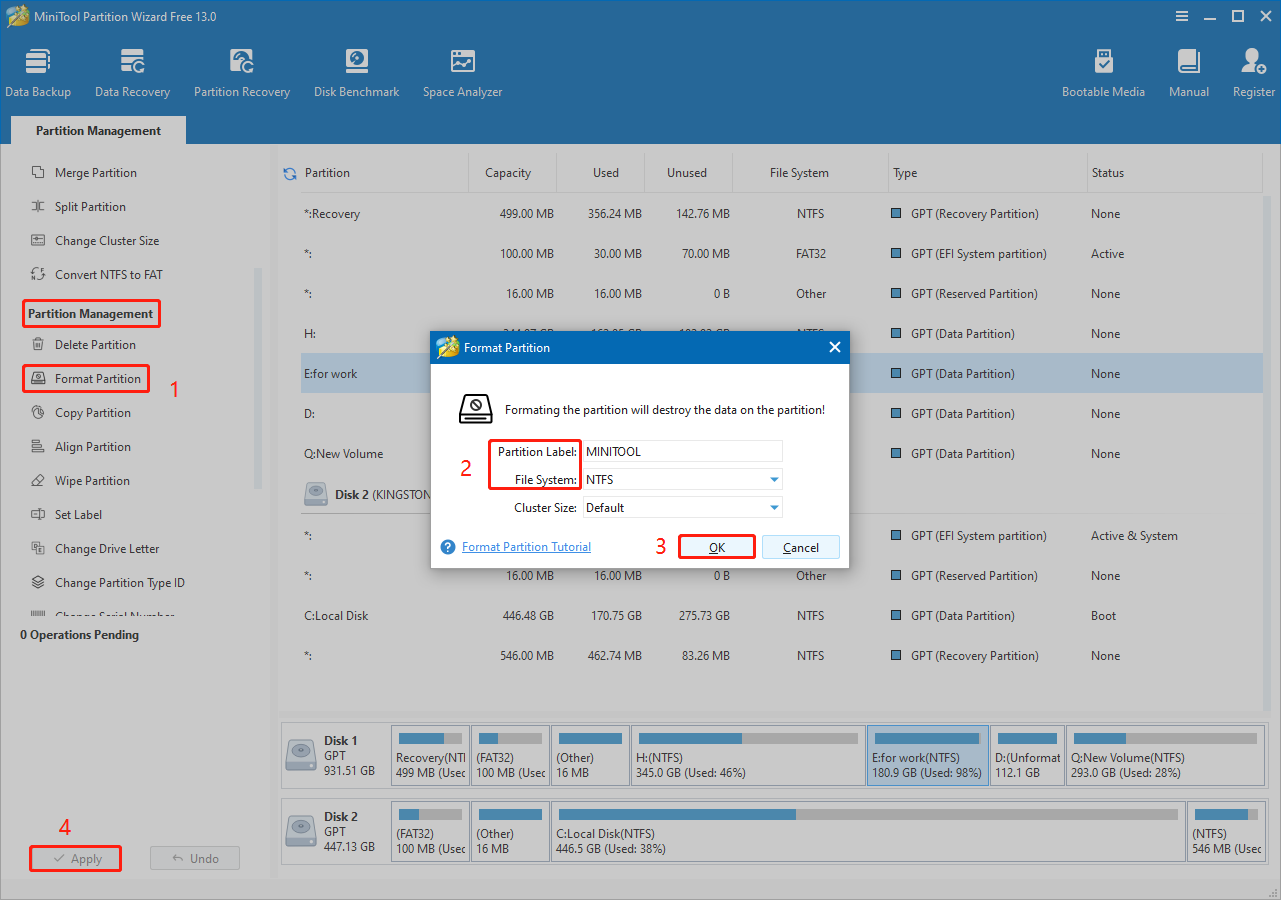Open the Data Backup tool
Image resolution: width=1281 pixels, height=900 pixels.
point(38,70)
